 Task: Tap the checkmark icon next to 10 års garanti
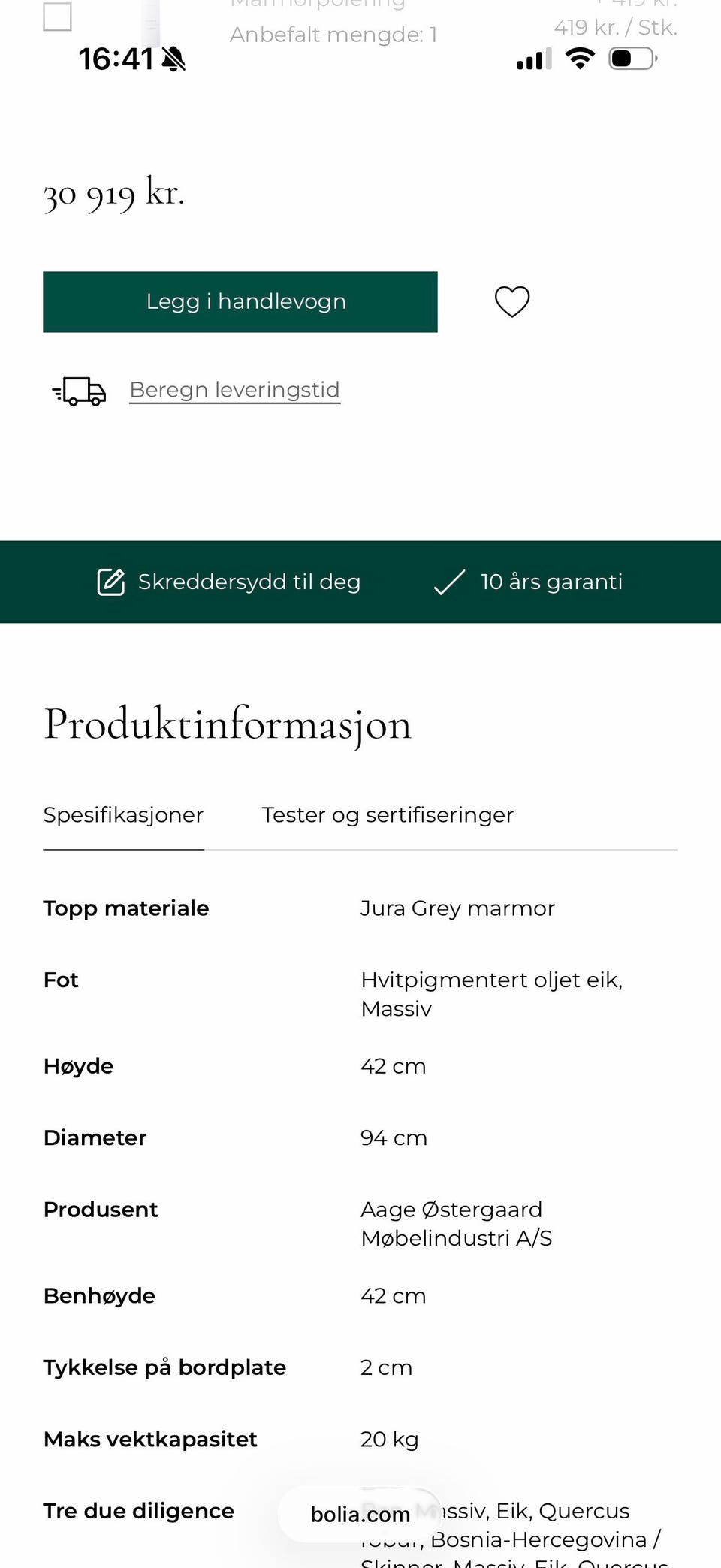pos(449,581)
